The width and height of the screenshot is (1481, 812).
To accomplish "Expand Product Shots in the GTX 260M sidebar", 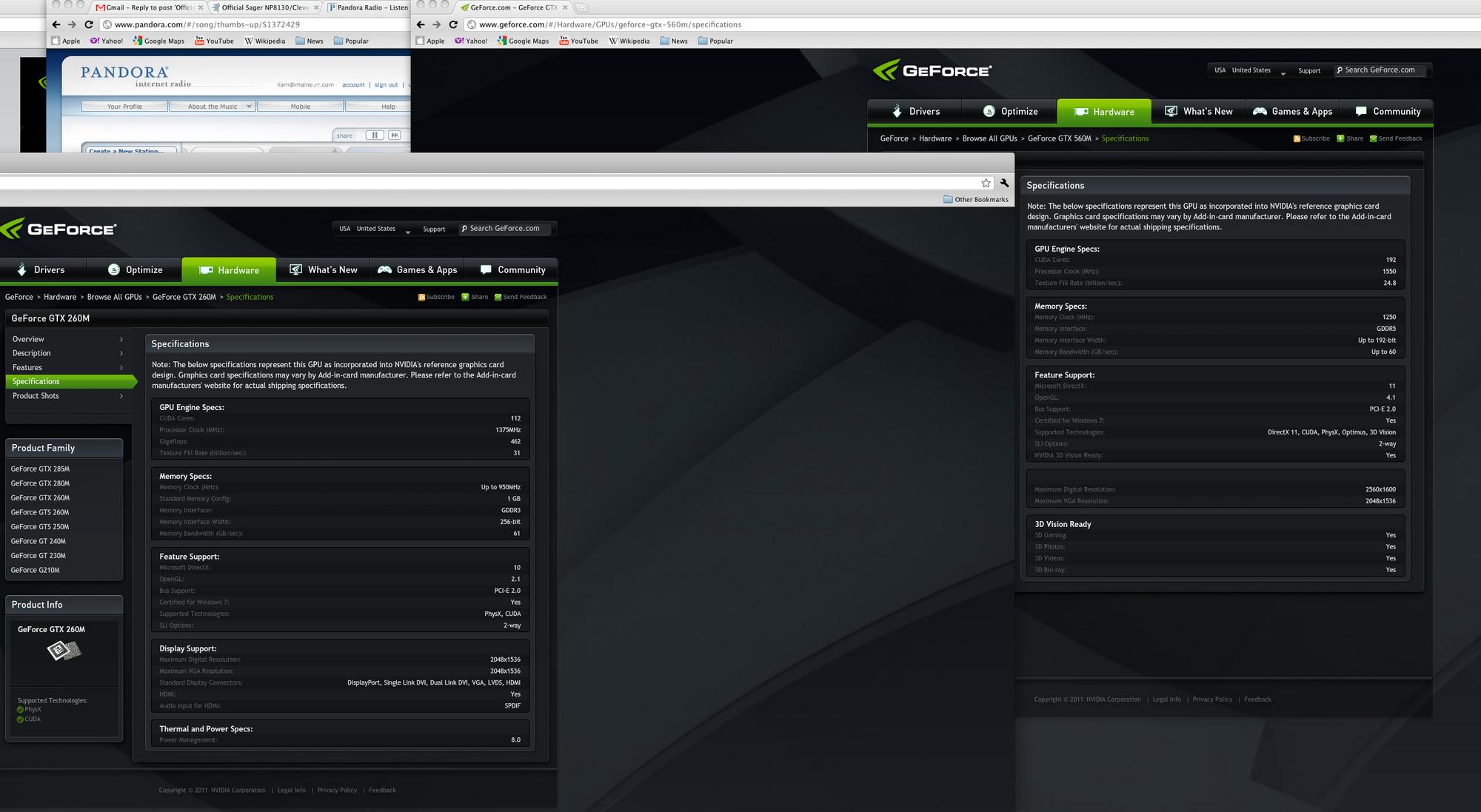I will tap(67, 395).
